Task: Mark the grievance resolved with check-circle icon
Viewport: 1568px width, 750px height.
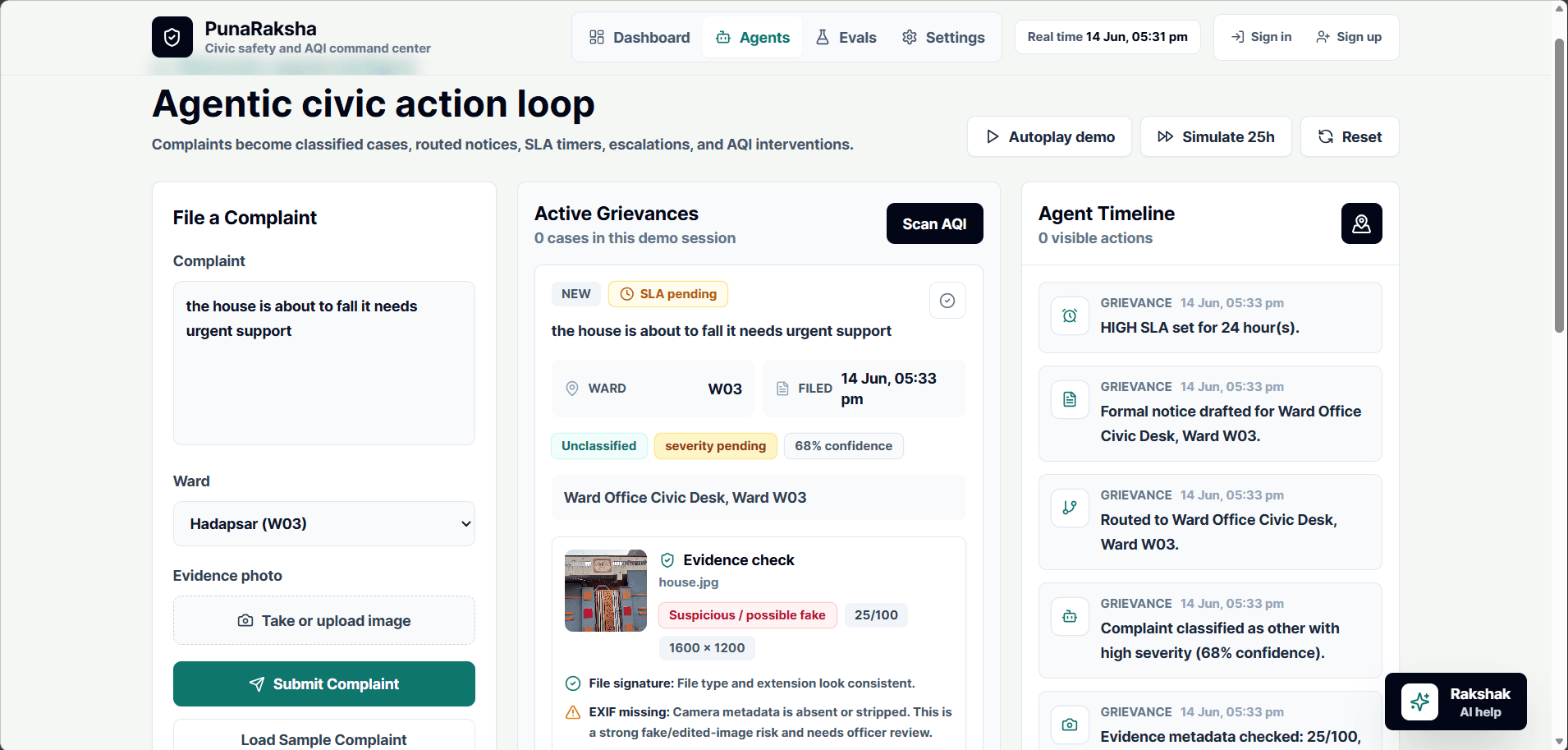Action: click(947, 301)
